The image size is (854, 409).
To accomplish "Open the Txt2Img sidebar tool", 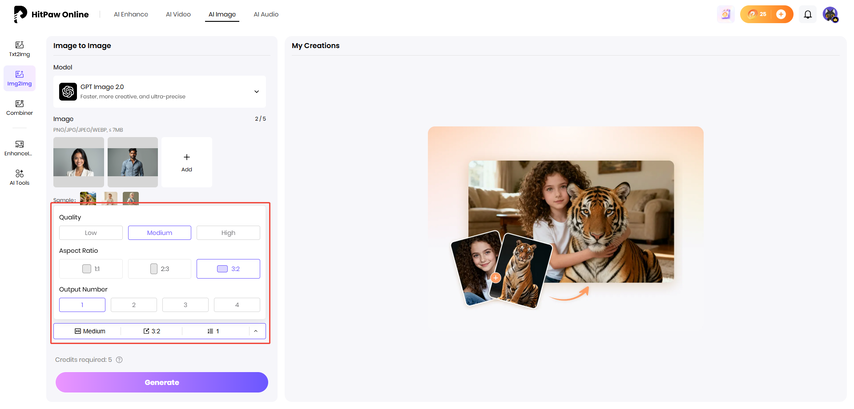I will coord(19,48).
